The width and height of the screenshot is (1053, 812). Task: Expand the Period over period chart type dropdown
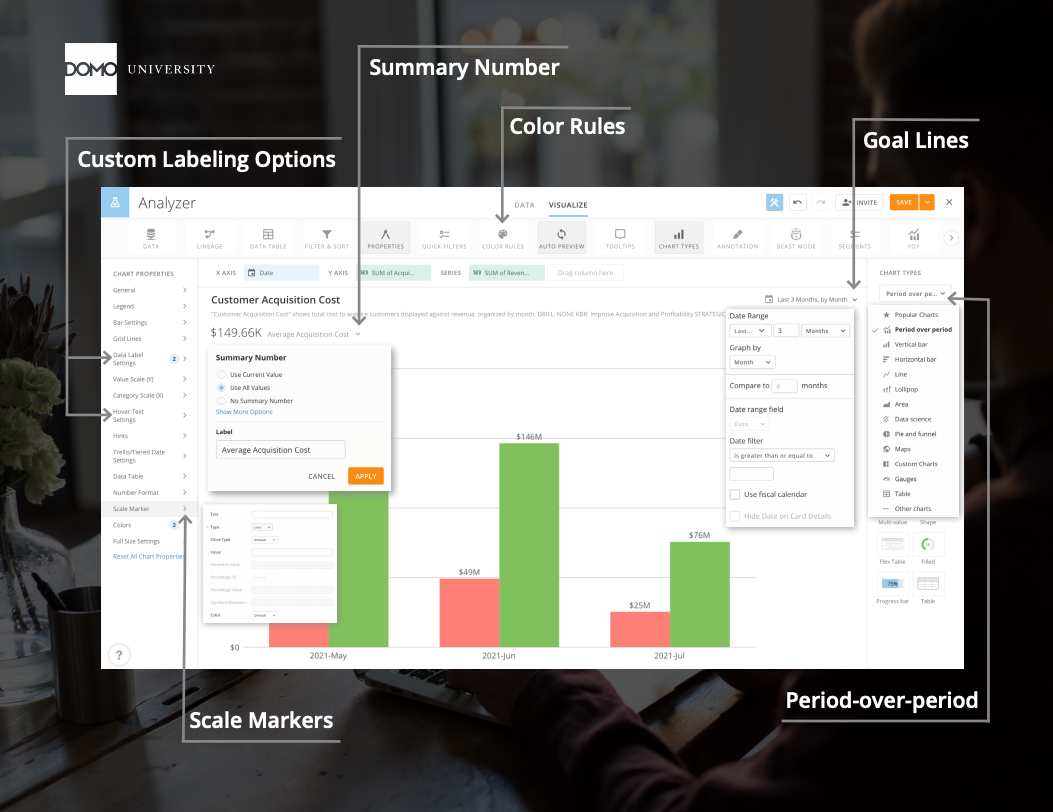[915, 294]
